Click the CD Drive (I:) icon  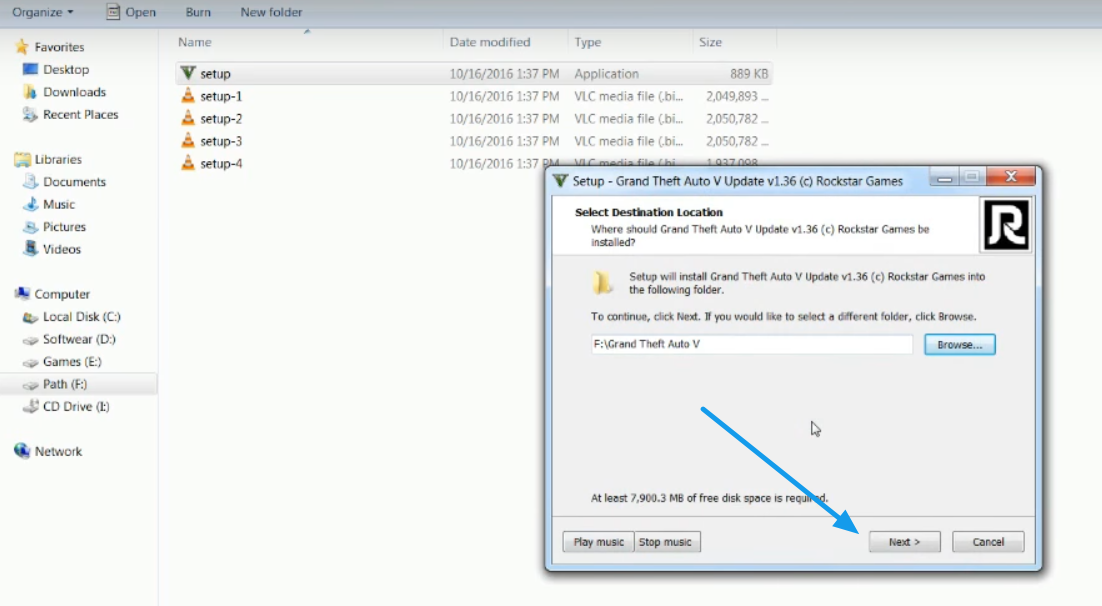(x=30, y=406)
